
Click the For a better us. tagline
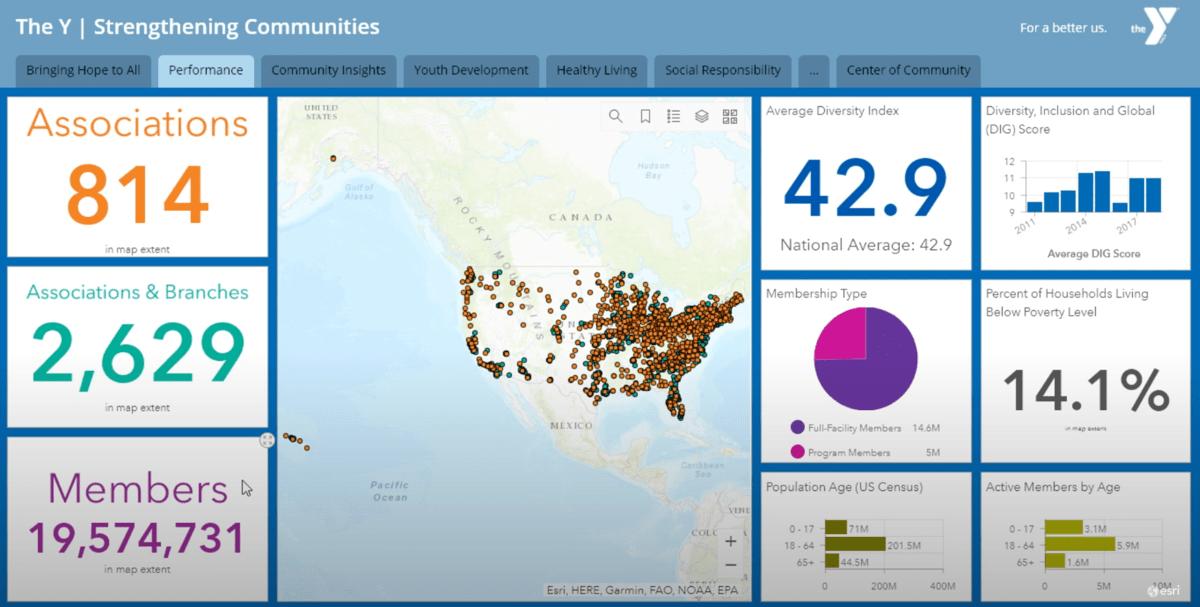tap(1063, 28)
